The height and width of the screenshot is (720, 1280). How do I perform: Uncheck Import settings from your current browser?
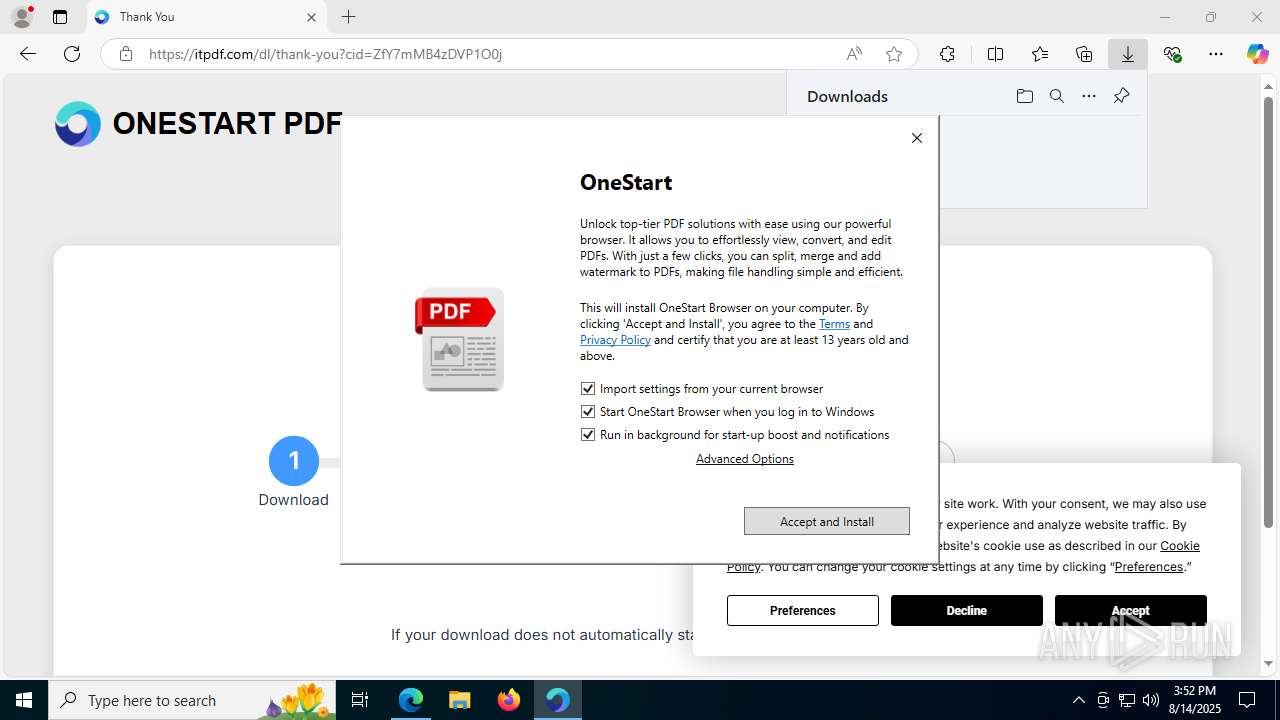tap(588, 389)
